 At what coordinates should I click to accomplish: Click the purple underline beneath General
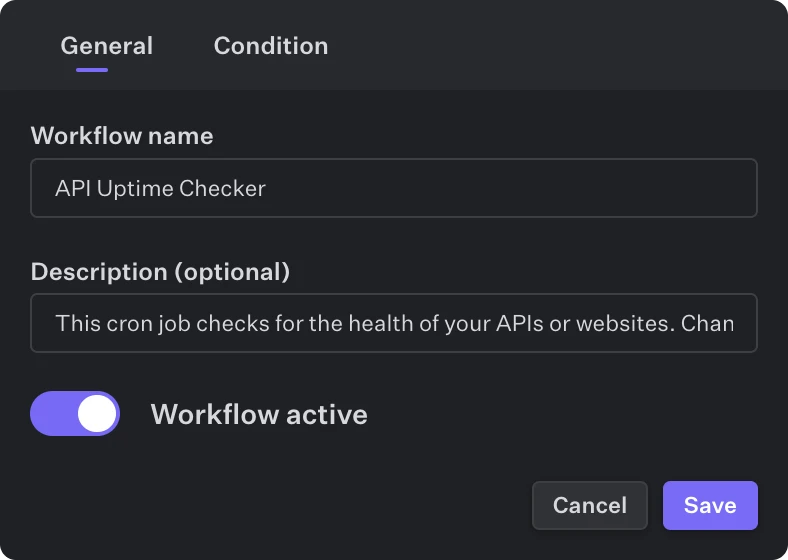point(92,70)
